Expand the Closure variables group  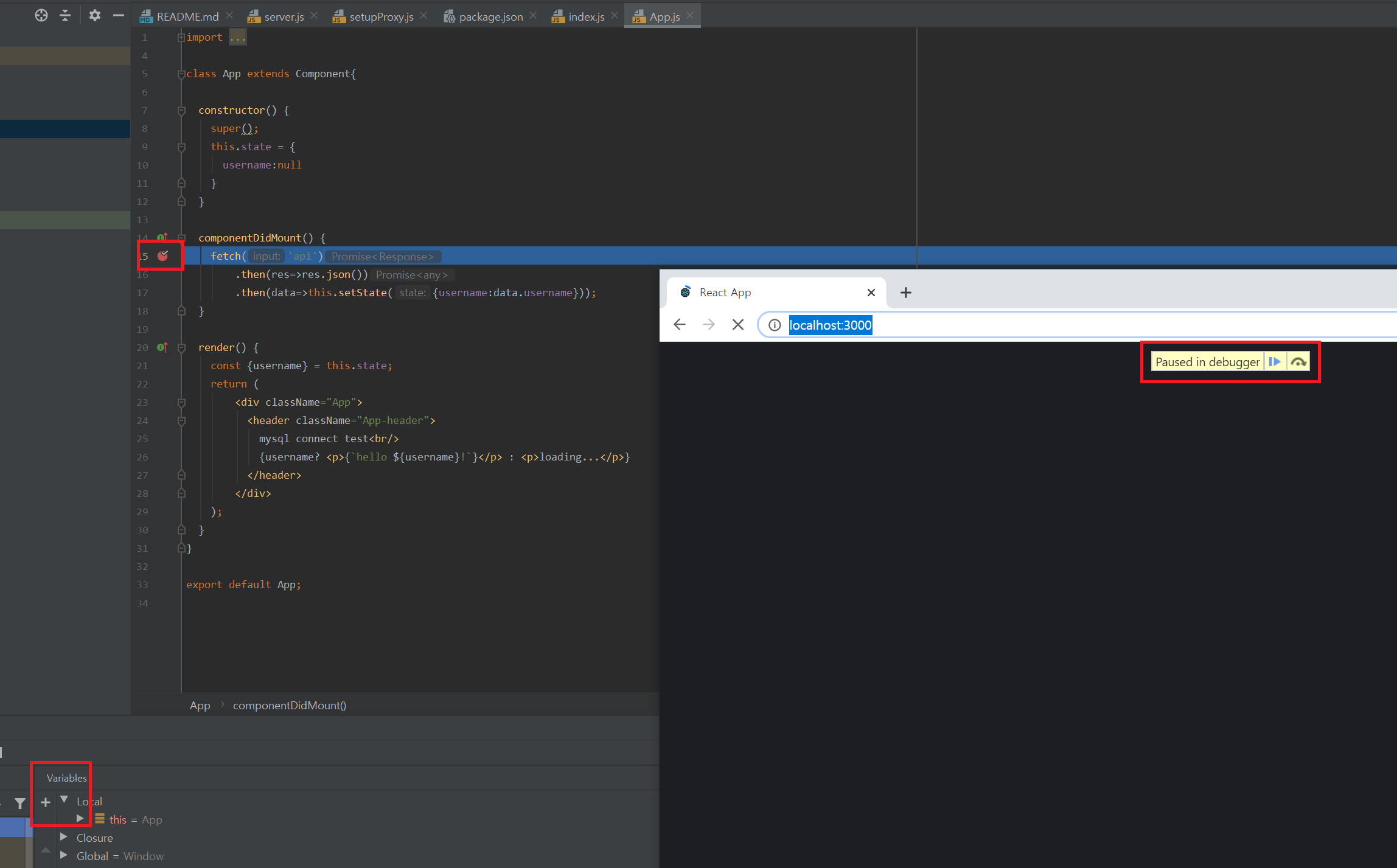click(x=64, y=837)
